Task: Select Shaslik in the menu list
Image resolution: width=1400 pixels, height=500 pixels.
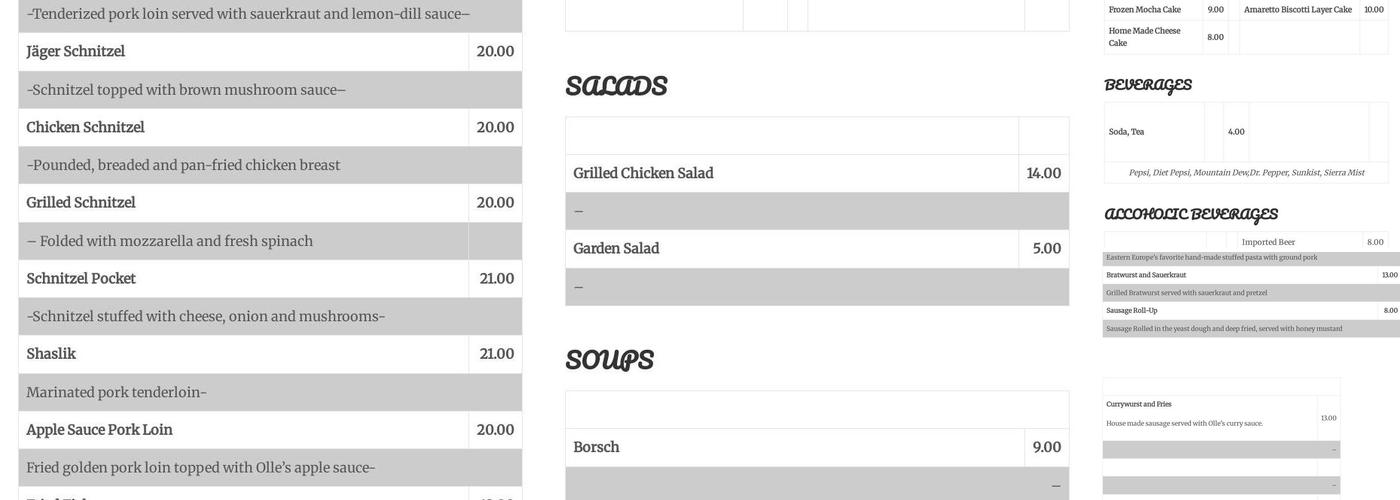Action: click(51, 354)
